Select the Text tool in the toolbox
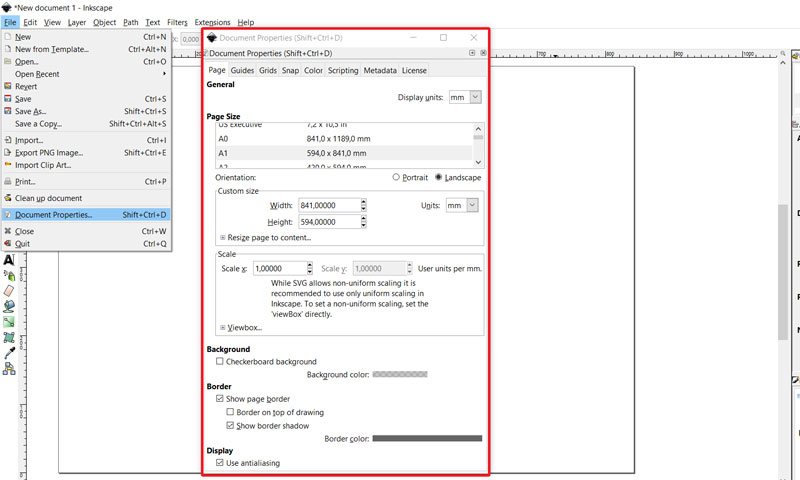The width and height of the screenshot is (800, 480). point(9,260)
